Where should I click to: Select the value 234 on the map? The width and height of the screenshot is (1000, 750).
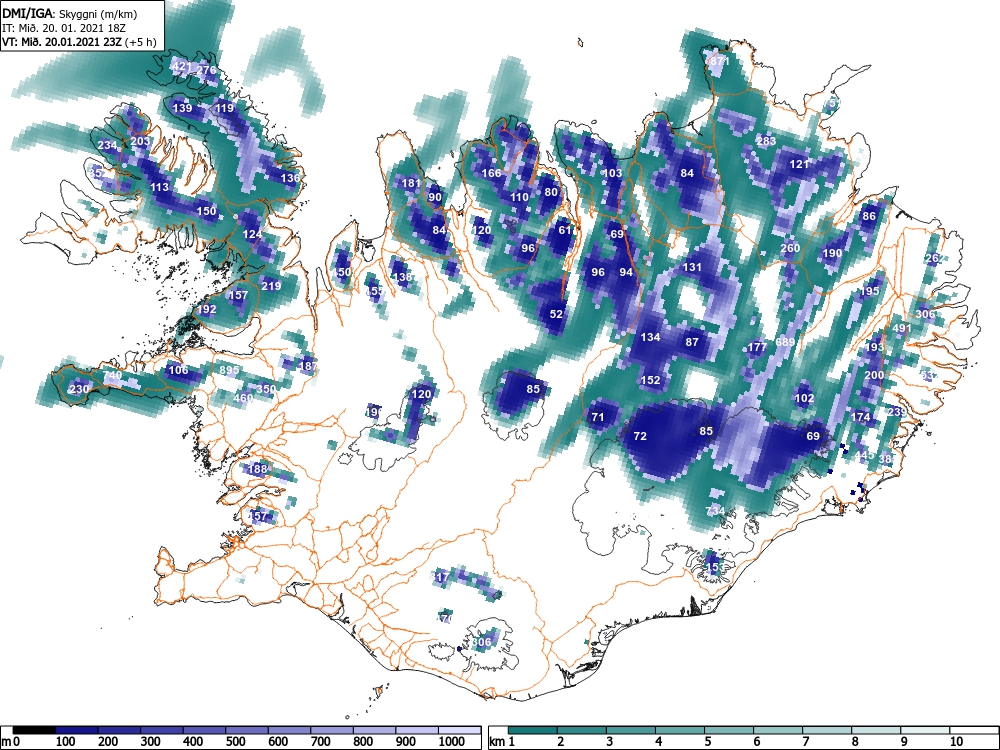108,145
